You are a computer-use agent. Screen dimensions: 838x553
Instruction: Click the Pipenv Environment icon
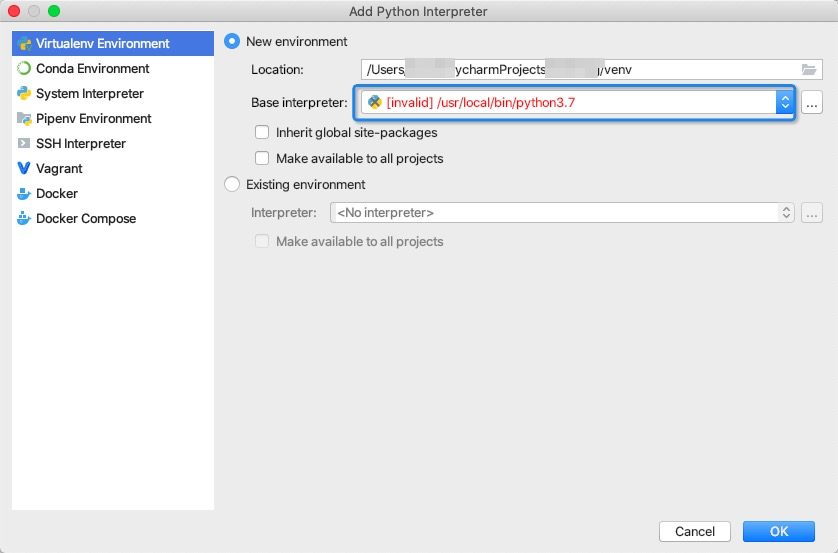(x=24, y=119)
